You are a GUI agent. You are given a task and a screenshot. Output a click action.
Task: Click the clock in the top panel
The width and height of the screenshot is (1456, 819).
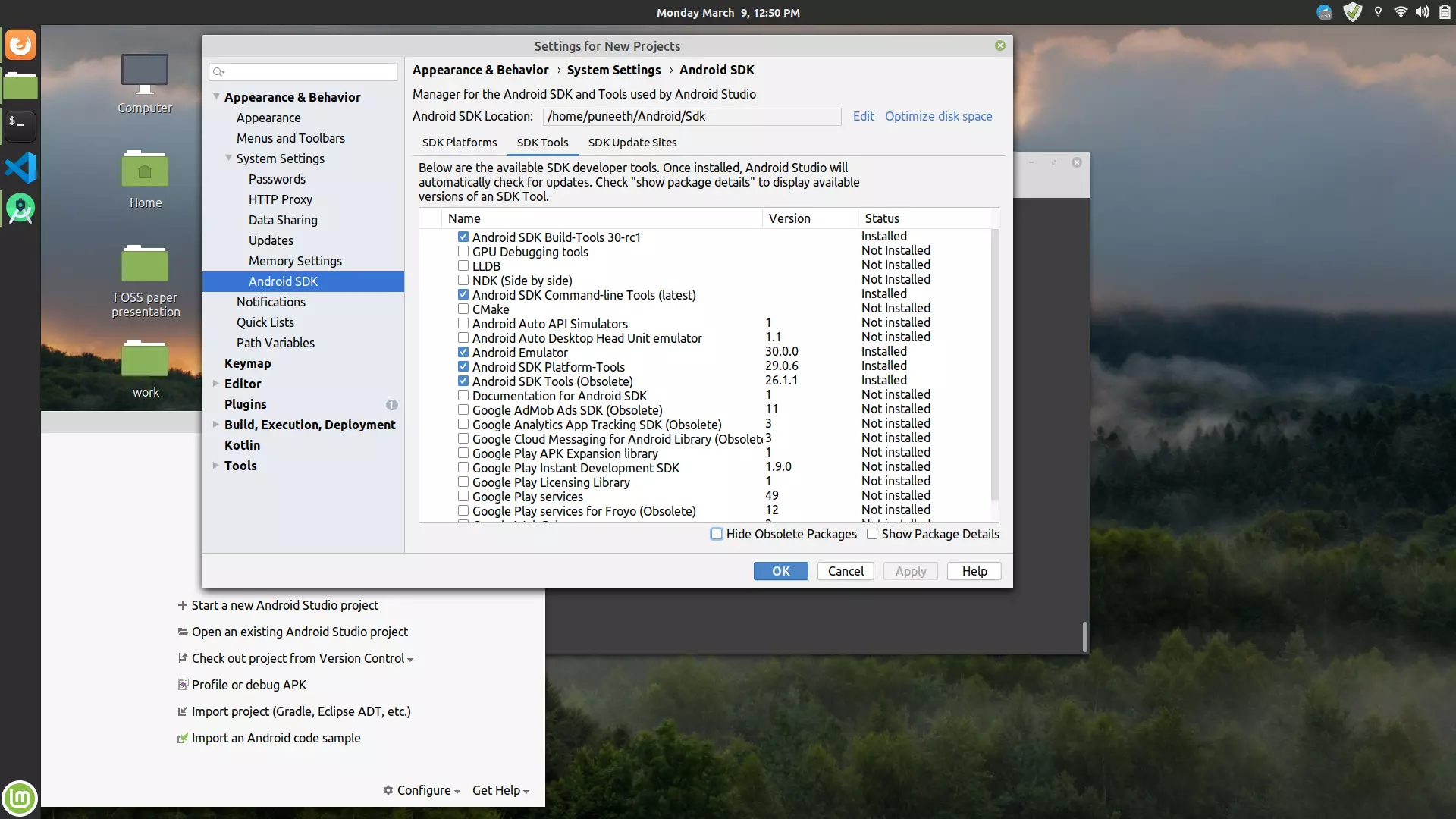pos(728,12)
